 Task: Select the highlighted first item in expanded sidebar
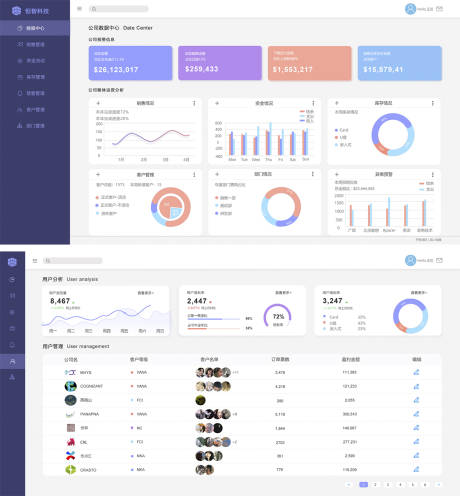[35, 28]
